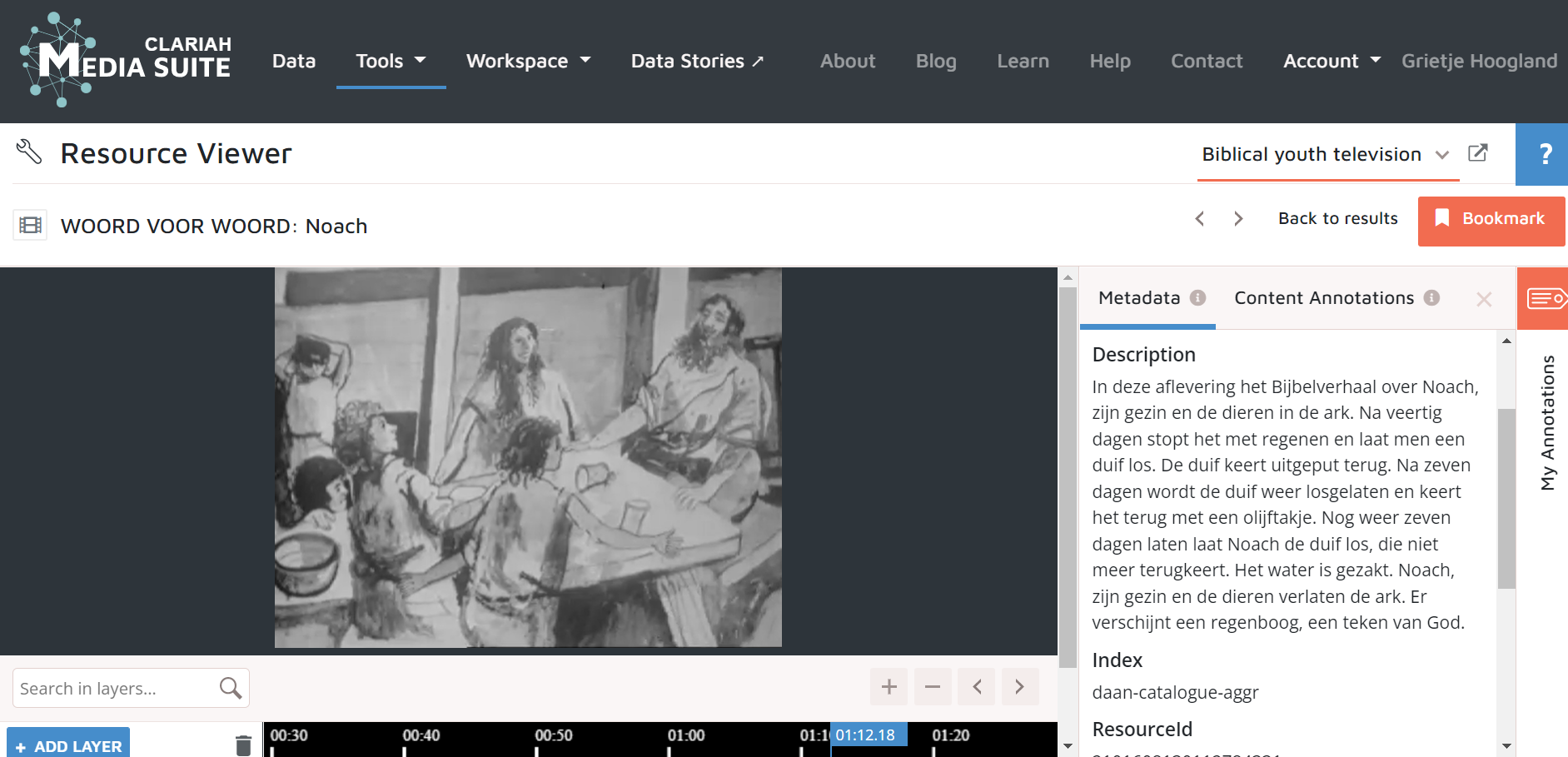
Task: Click the search magnifier in layers field
Action: [230, 688]
